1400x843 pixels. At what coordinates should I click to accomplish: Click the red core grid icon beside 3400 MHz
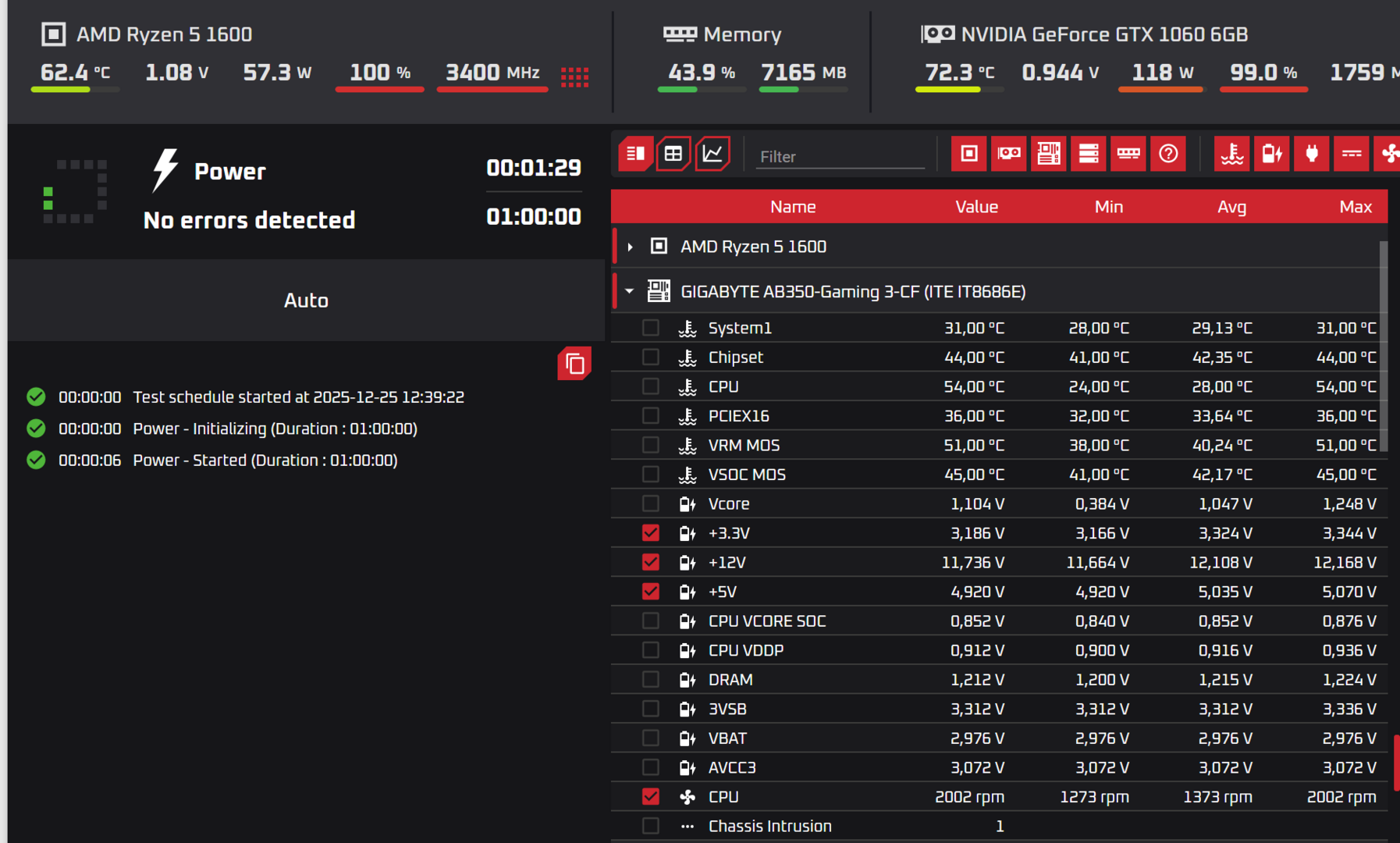click(x=575, y=76)
